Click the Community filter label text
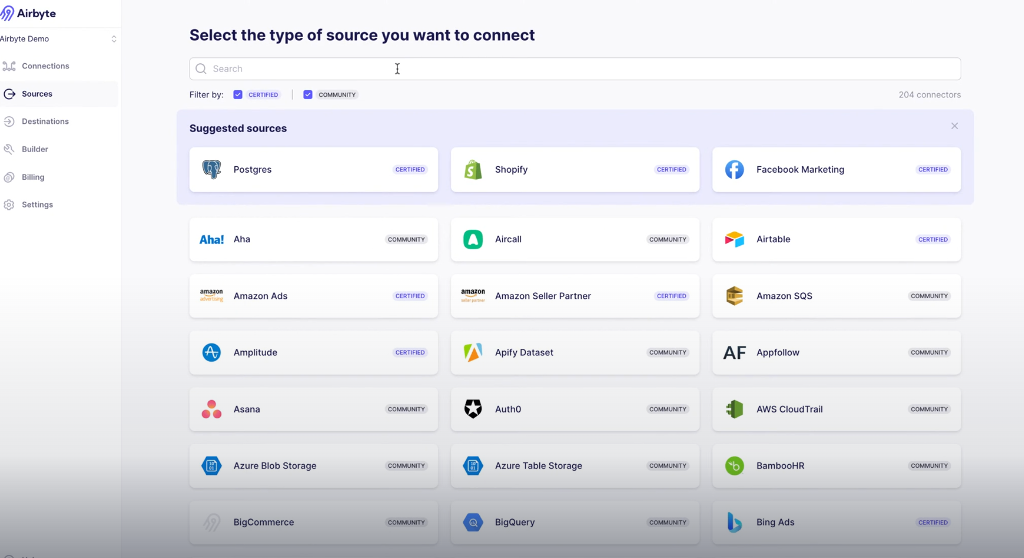This screenshot has width=1024, height=558. 337,95
